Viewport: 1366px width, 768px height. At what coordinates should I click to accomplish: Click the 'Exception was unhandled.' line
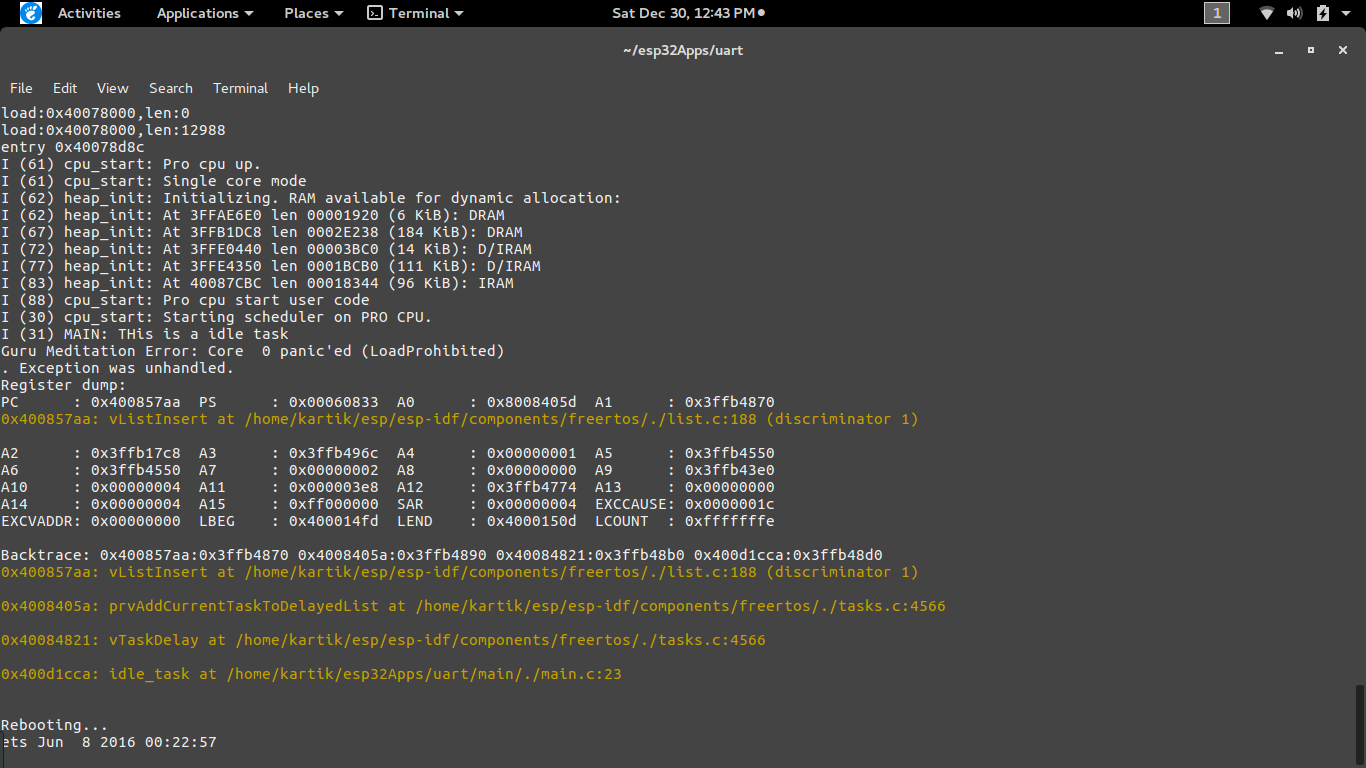(117, 368)
